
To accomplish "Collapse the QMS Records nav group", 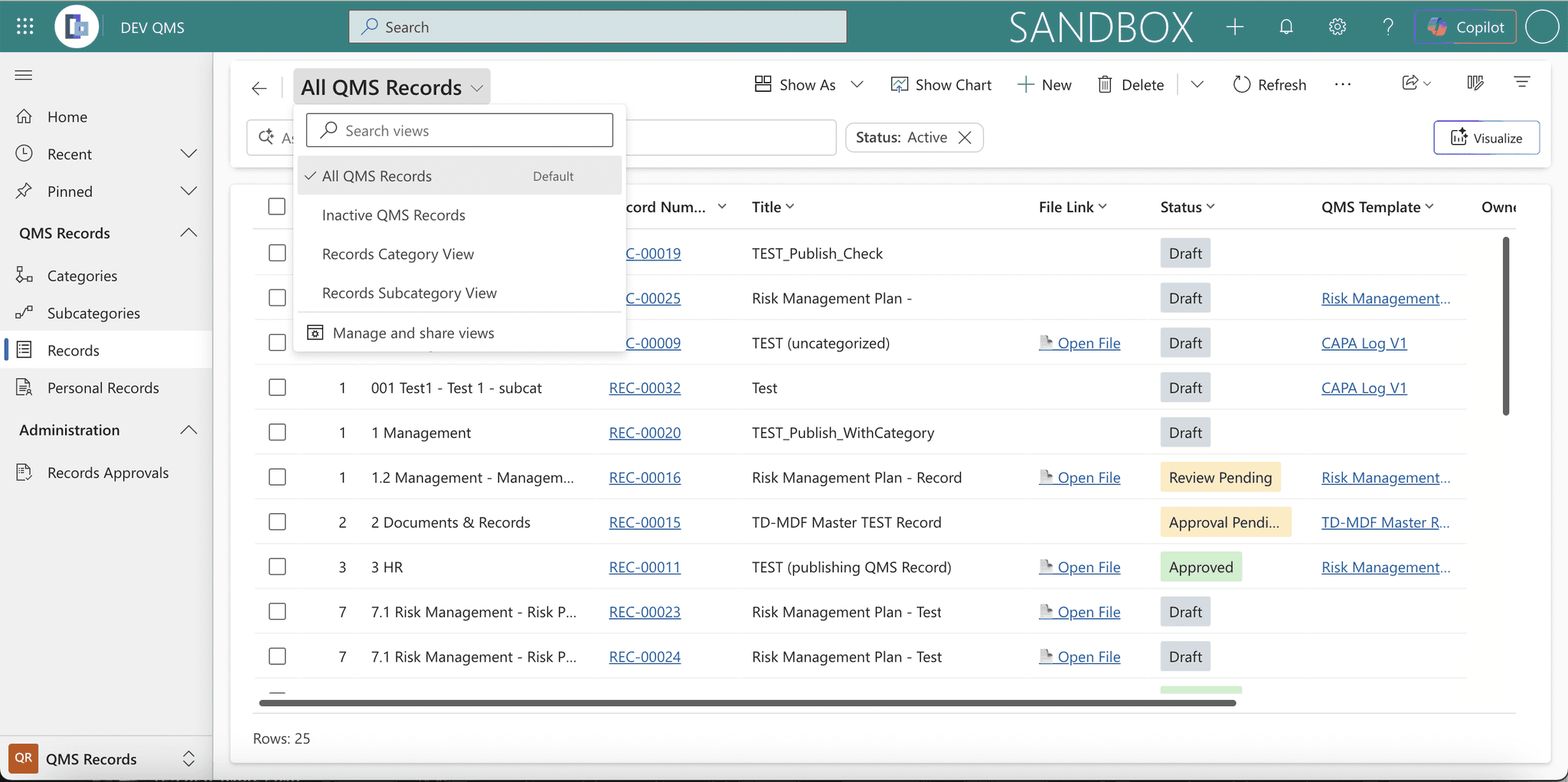I will tap(188, 233).
